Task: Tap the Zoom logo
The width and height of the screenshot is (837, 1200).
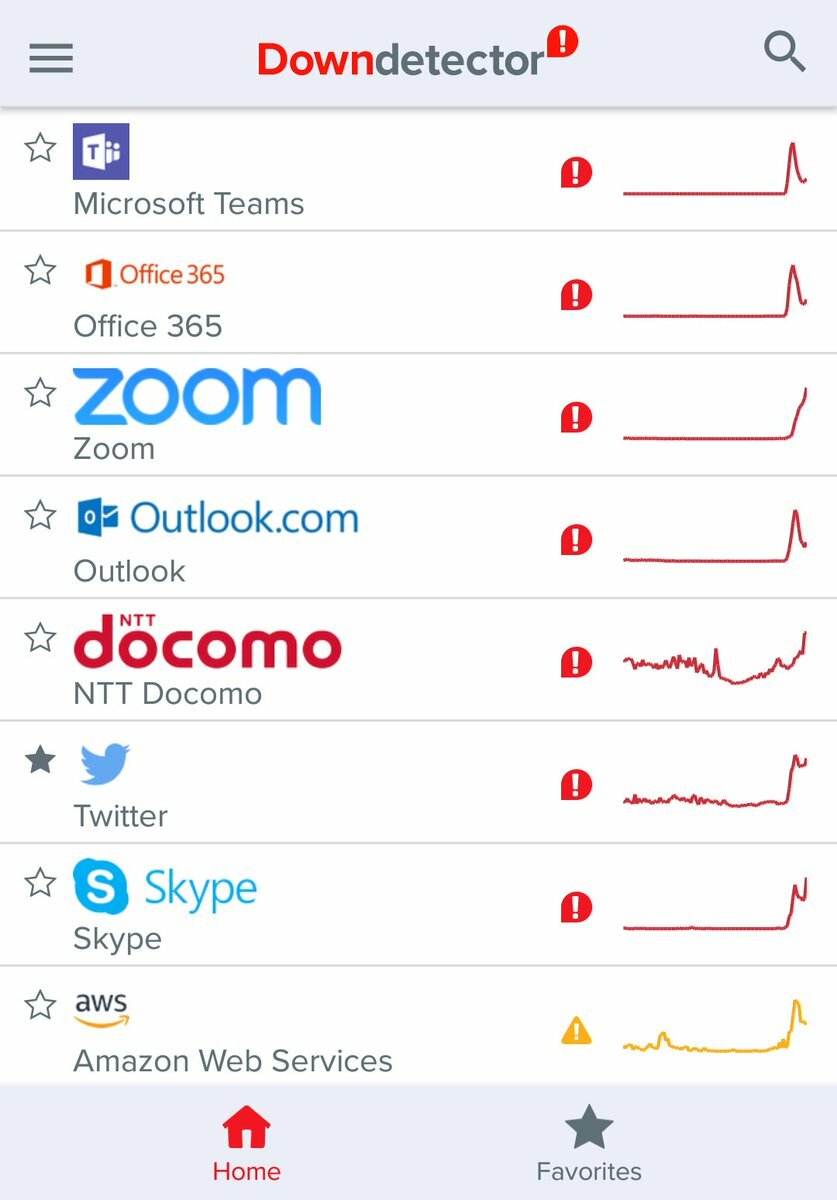Action: (x=197, y=396)
